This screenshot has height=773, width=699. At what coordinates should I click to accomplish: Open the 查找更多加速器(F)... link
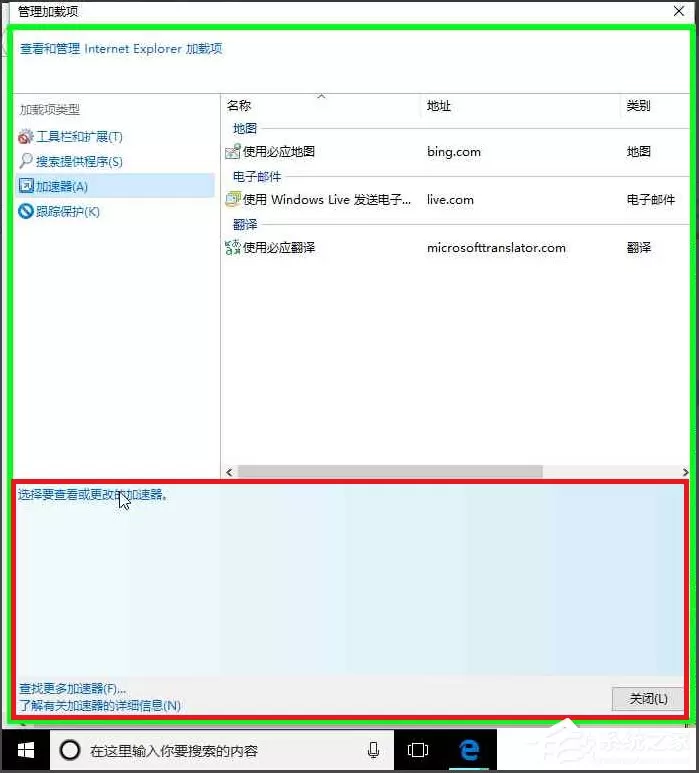click(x=72, y=688)
